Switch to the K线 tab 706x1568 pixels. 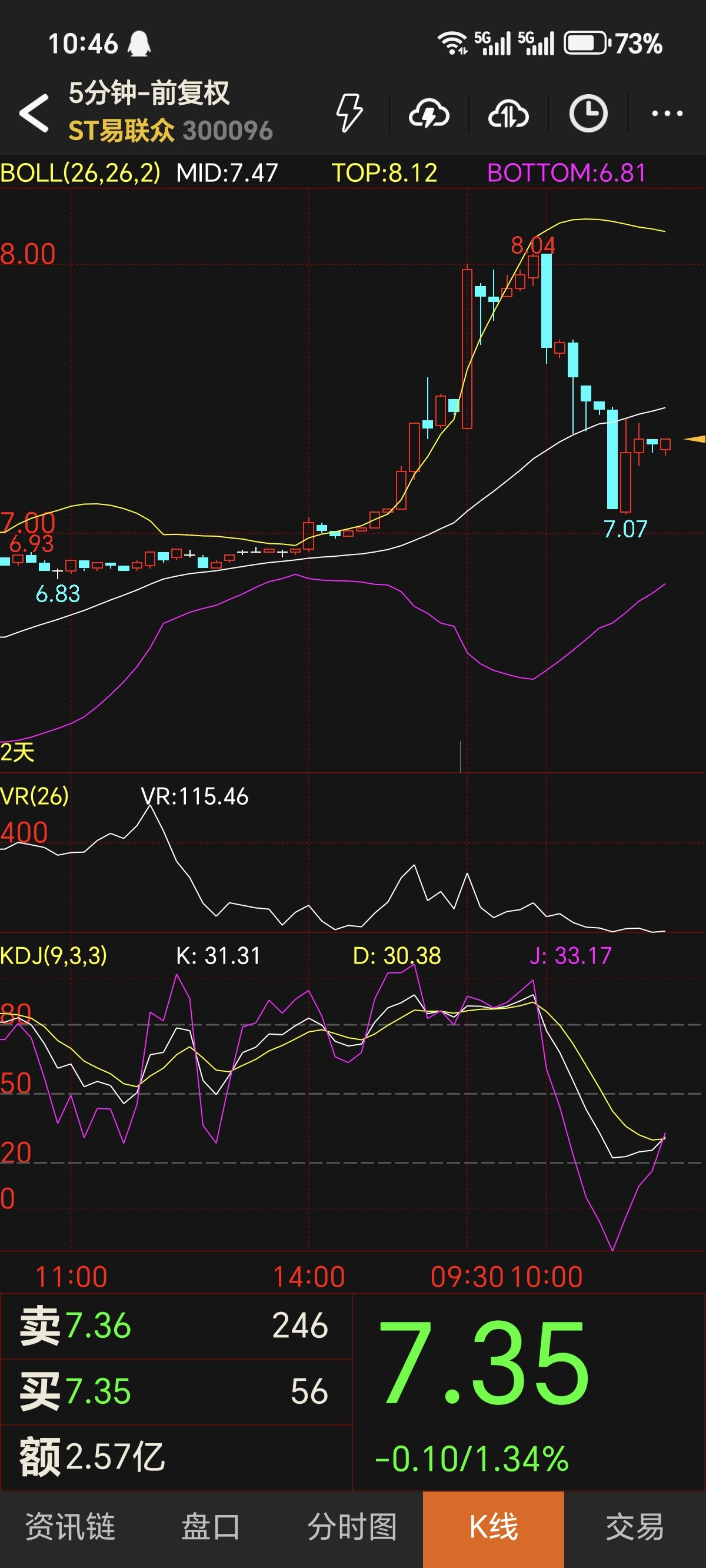pos(494,1529)
